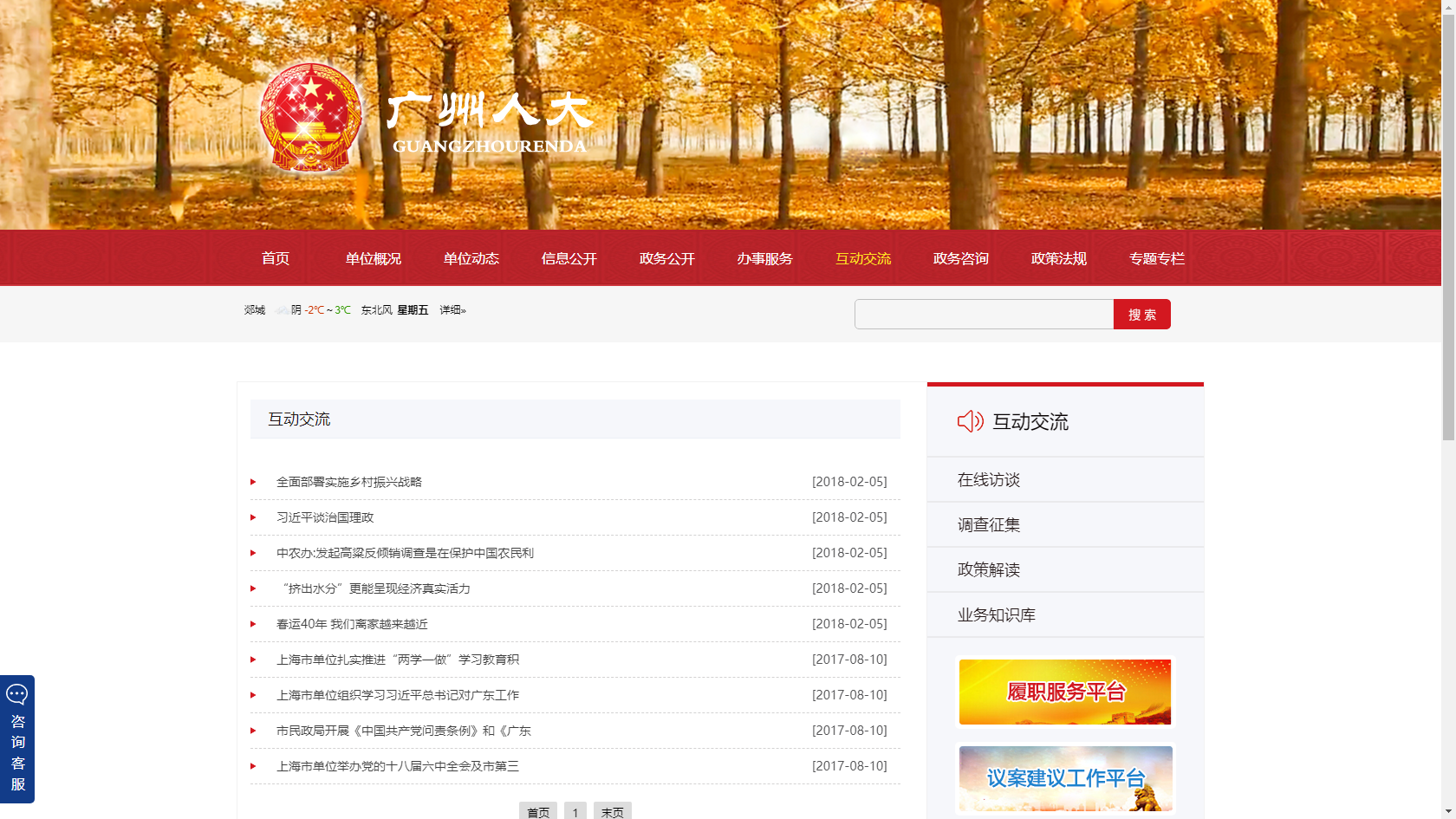Viewport: 1456px width, 819px height.
Task: Open the 议案建议工作平台 banner
Action: pyautogui.click(x=1065, y=778)
